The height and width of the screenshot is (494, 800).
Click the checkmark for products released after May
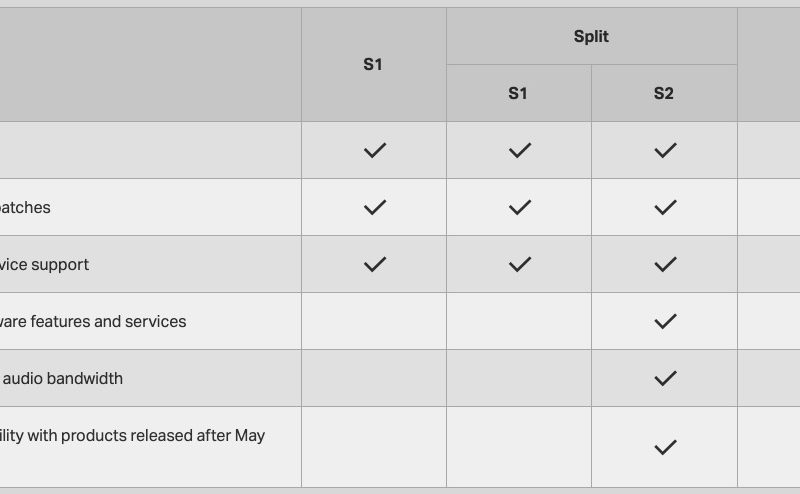tap(665, 447)
